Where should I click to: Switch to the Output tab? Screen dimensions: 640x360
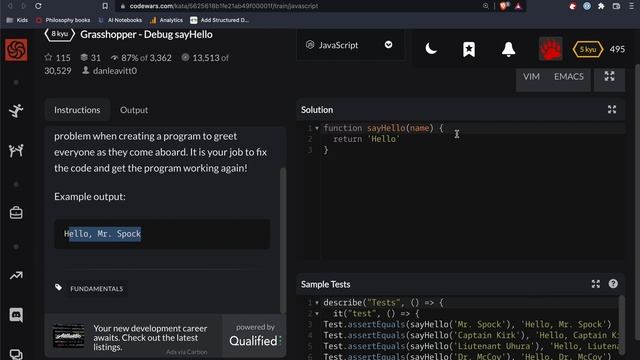134,110
